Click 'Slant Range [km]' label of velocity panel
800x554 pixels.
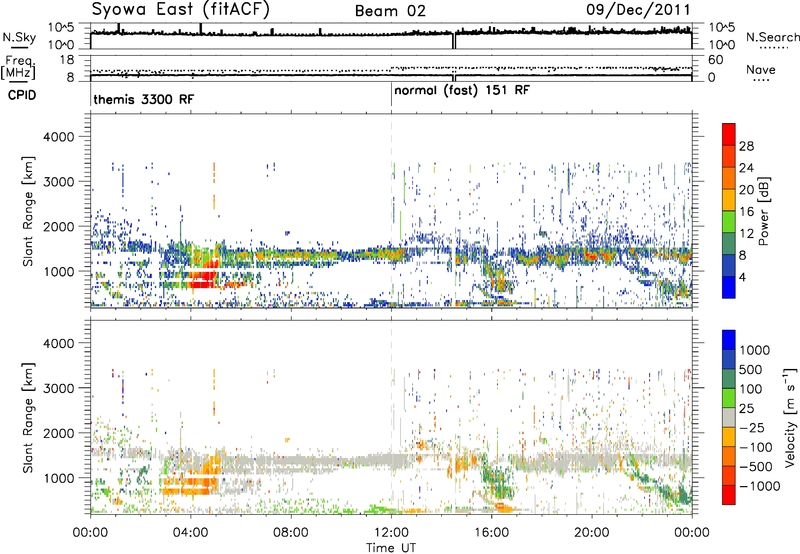[28, 418]
